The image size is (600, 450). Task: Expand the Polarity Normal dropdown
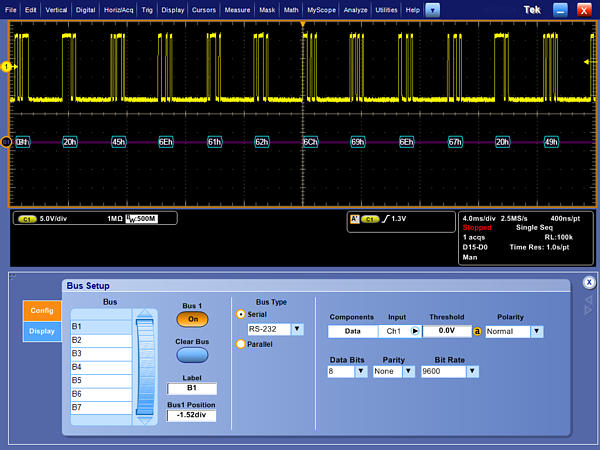click(x=537, y=331)
